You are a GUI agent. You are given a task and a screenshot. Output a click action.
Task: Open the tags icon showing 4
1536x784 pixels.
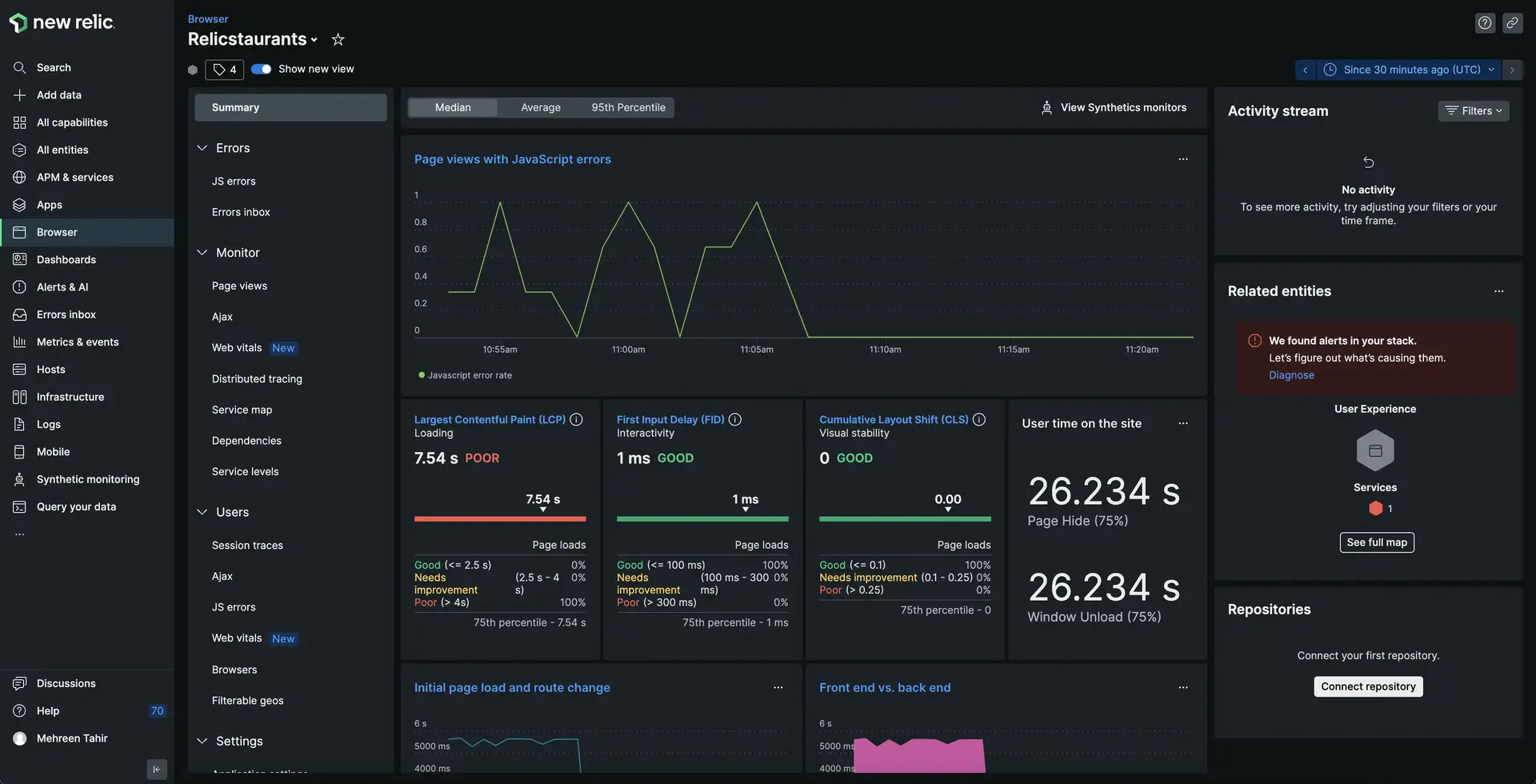(224, 70)
